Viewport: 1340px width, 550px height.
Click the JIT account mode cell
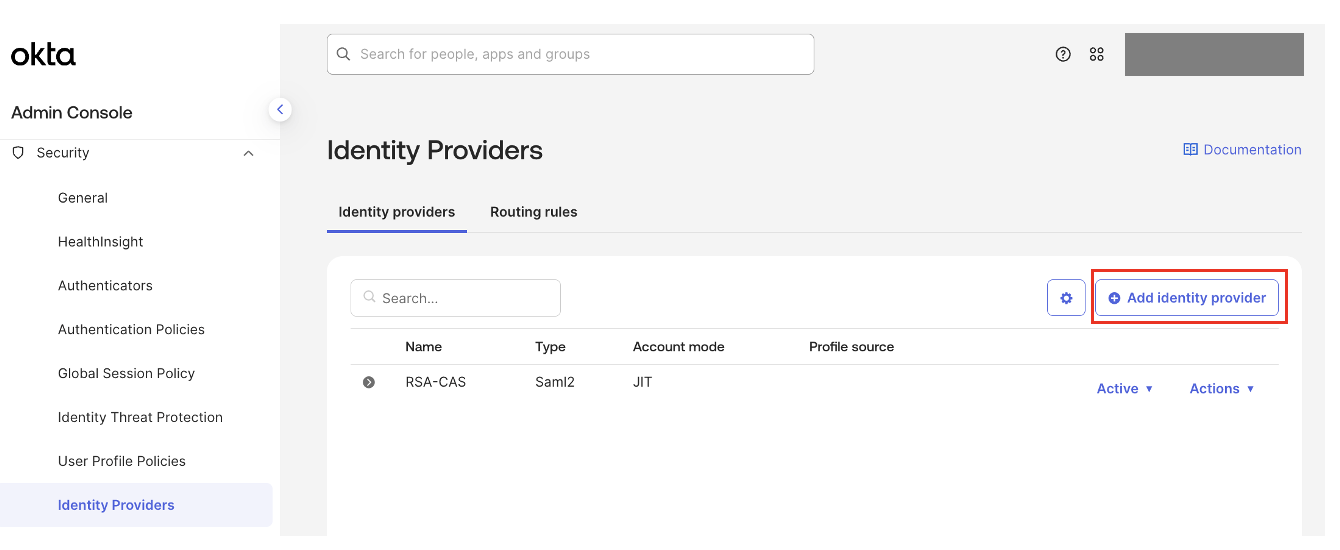642,382
